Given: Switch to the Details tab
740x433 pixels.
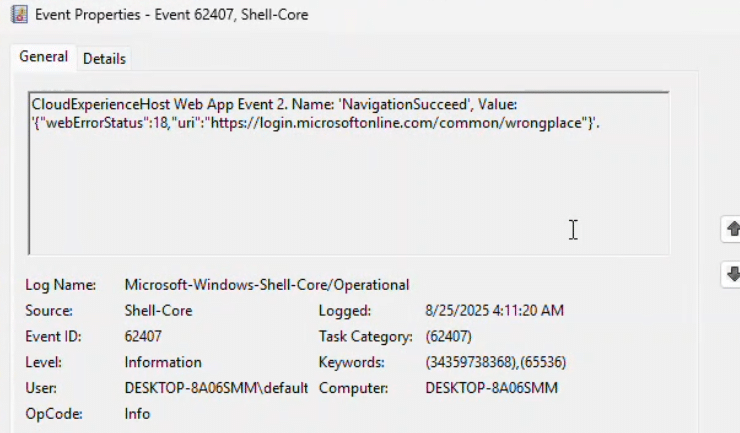Looking at the screenshot, I should (x=104, y=59).
